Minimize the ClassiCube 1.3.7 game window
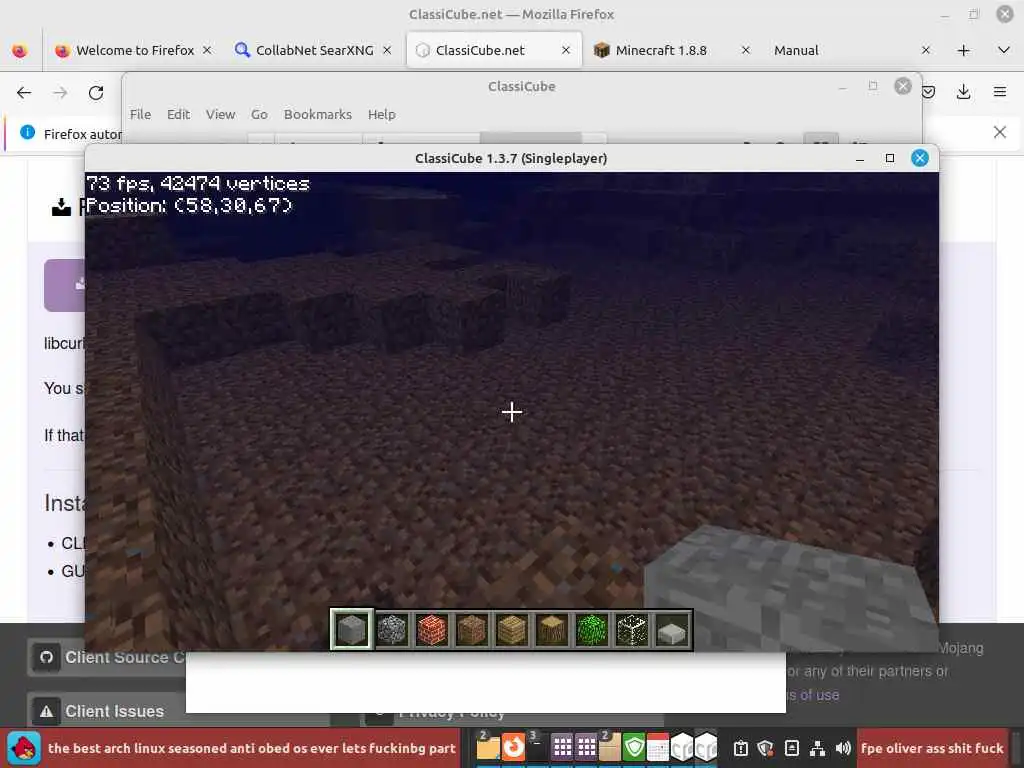The image size is (1024, 768). click(x=860, y=158)
